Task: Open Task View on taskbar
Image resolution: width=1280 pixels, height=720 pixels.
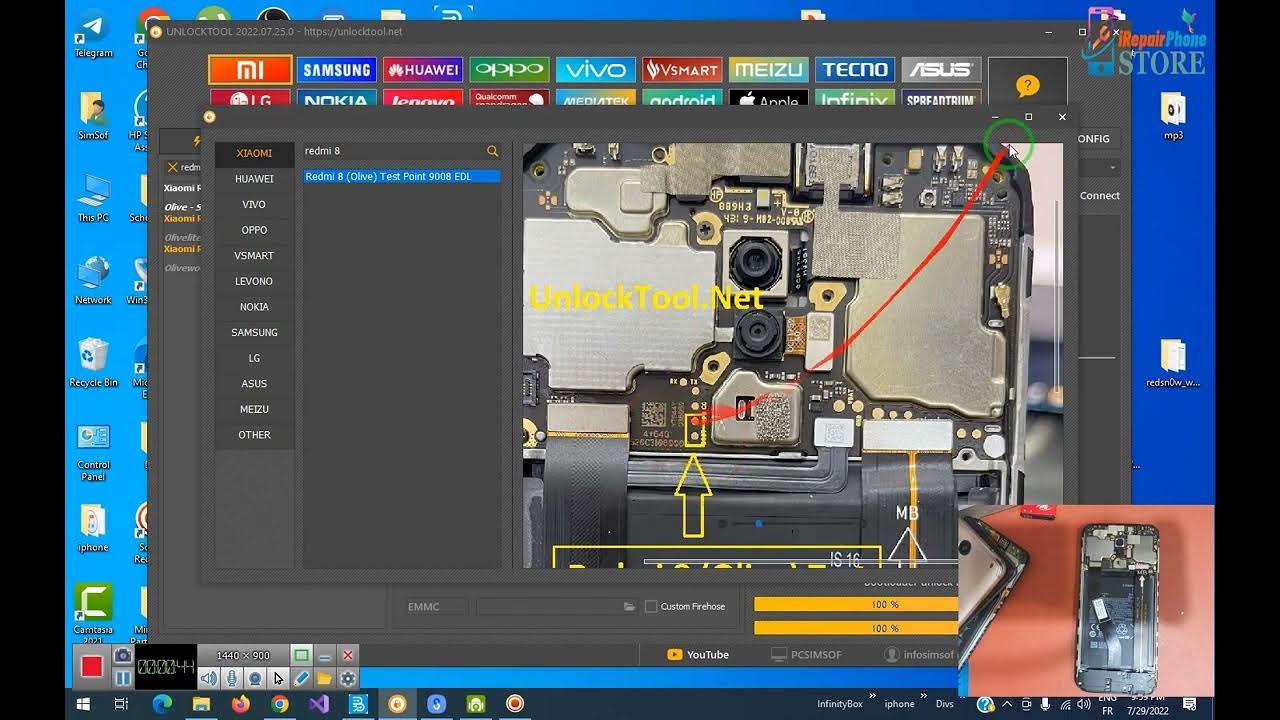Action: pos(121,704)
